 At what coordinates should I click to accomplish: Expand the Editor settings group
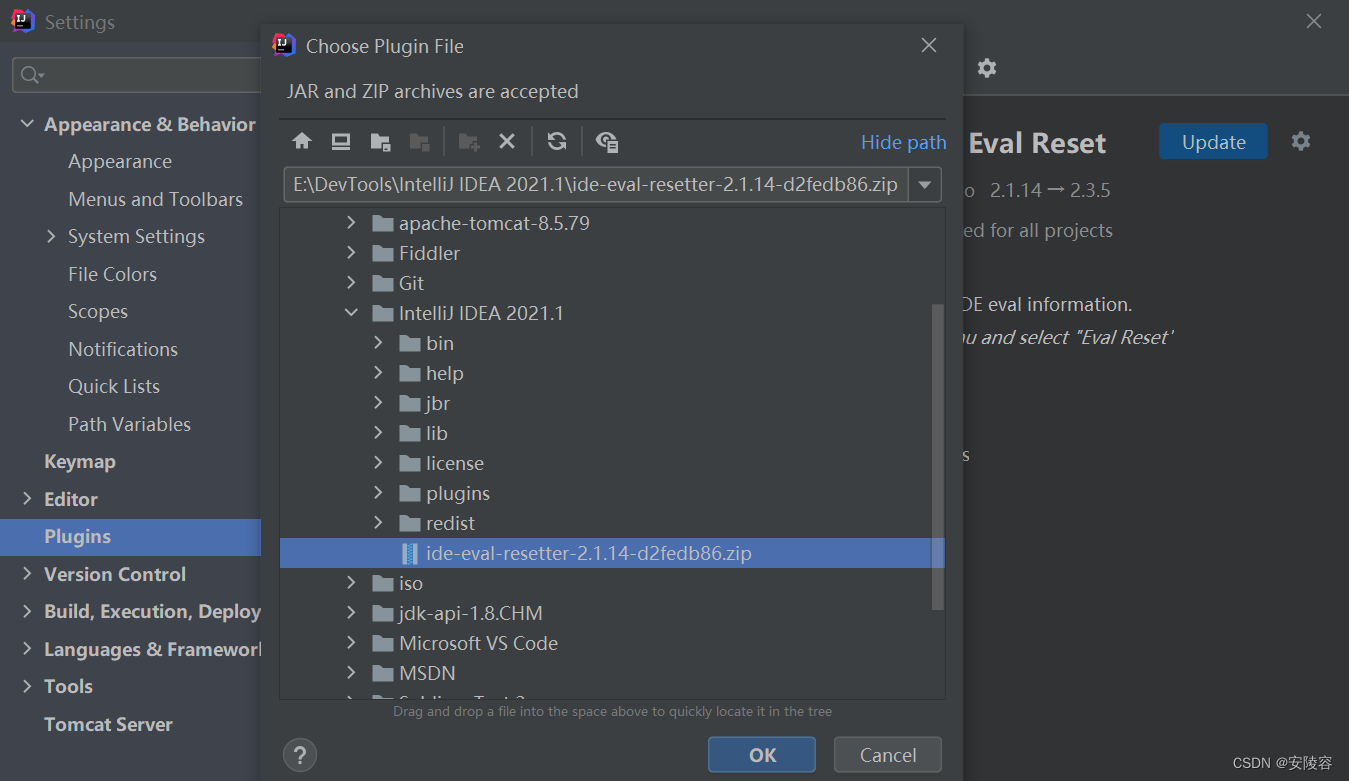(27, 499)
